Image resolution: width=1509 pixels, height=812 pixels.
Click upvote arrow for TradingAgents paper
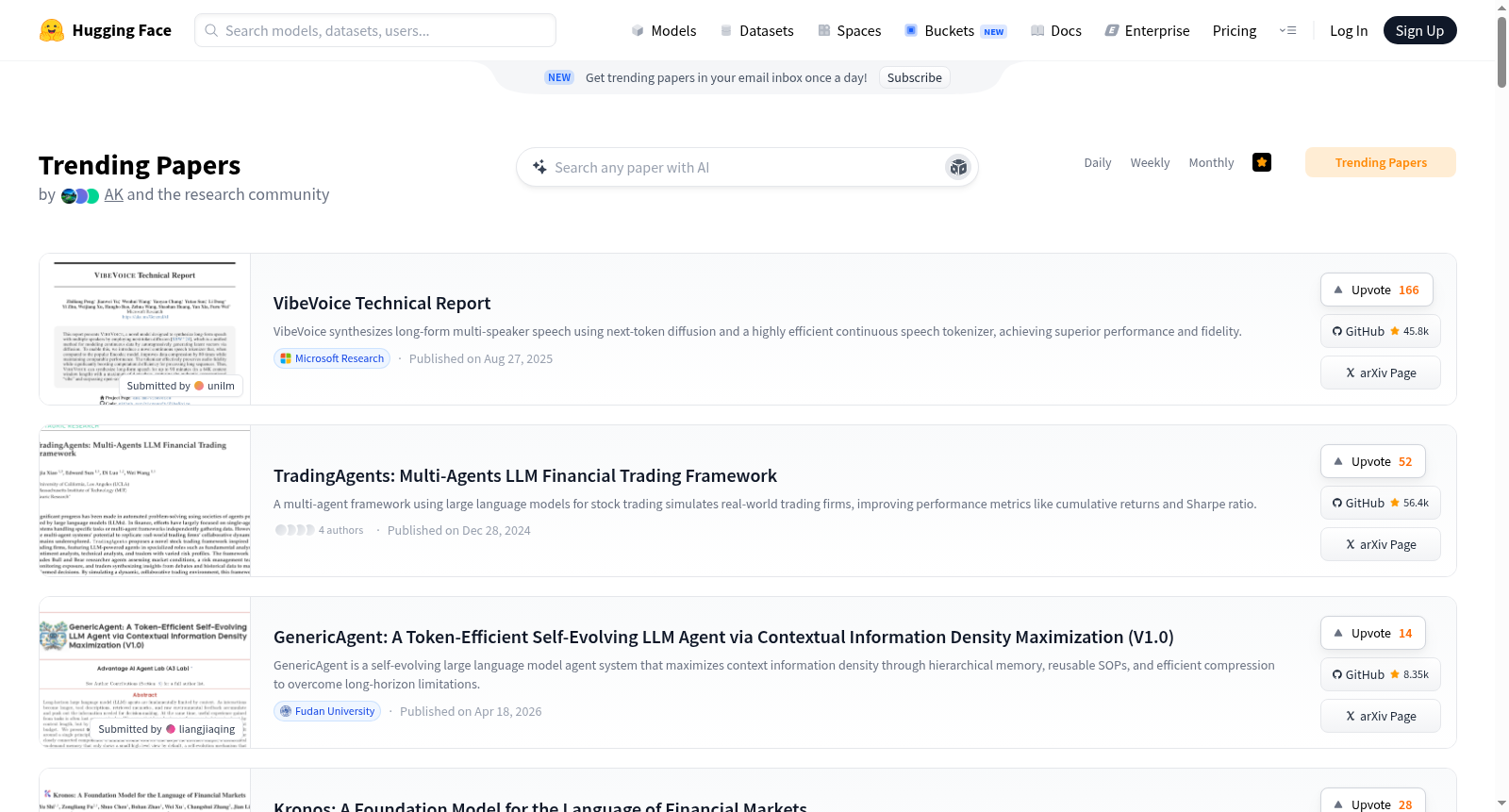[x=1338, y=461]
